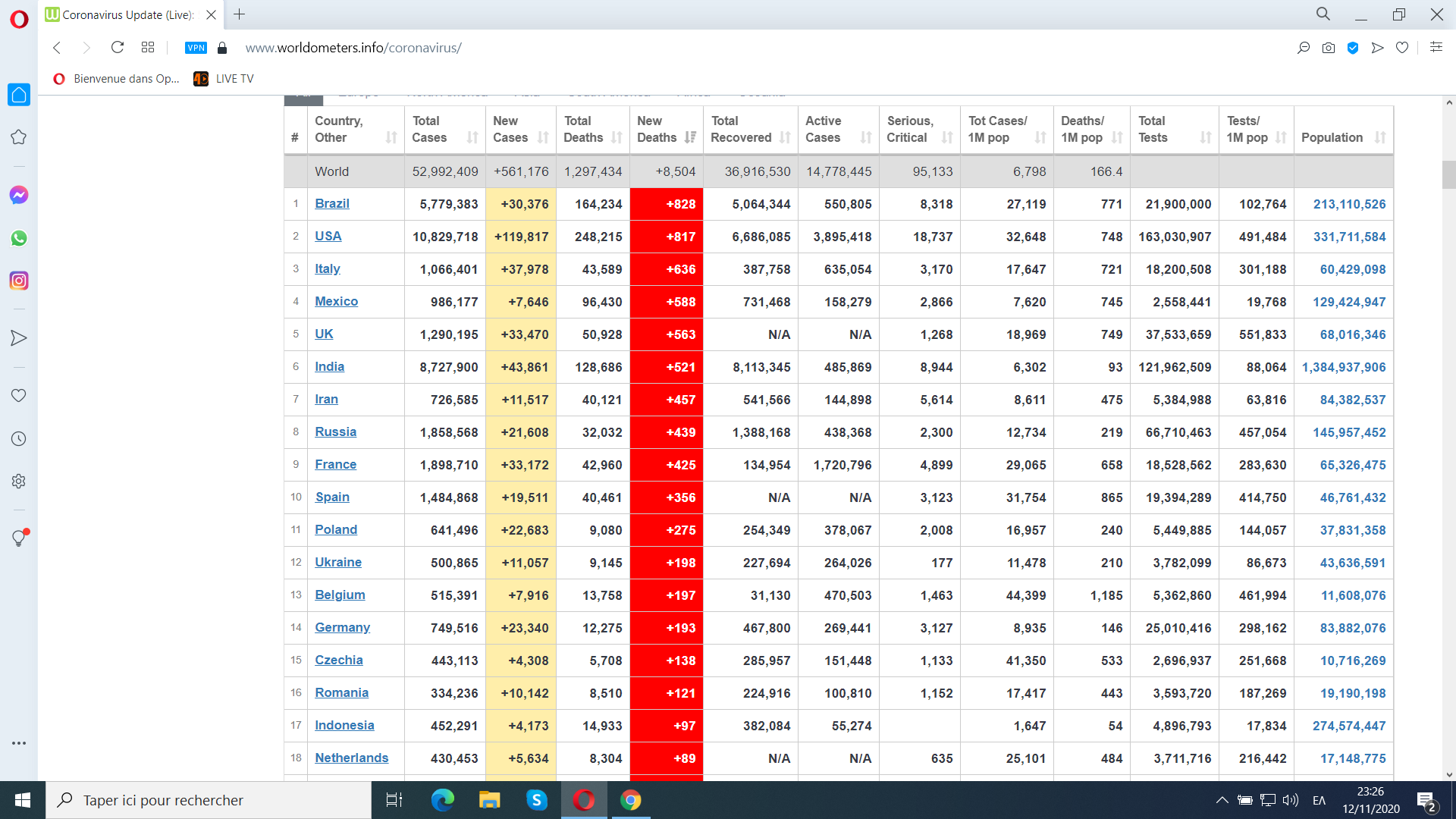This screenshot has width=1456, height=819.
Task: Click USA new cases +119,817 cell
Action: coord(521,237)
